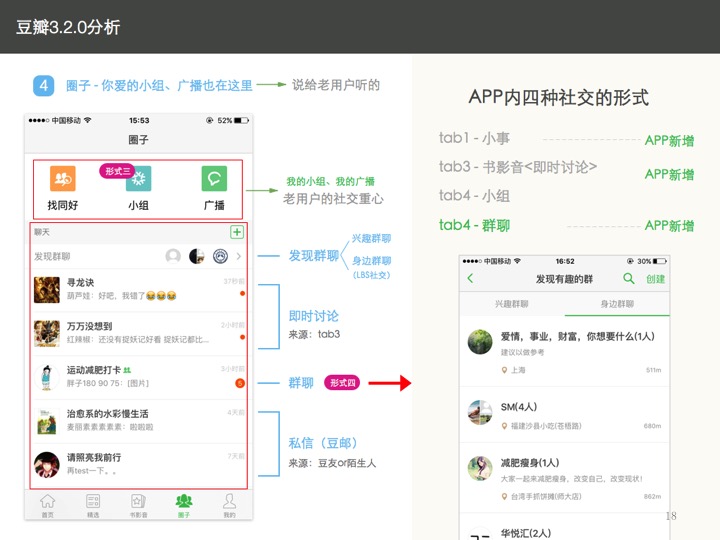This screenshot has width=720, height=540.
Task: Open the 找同好 orange icon
Action: point(62,178)
